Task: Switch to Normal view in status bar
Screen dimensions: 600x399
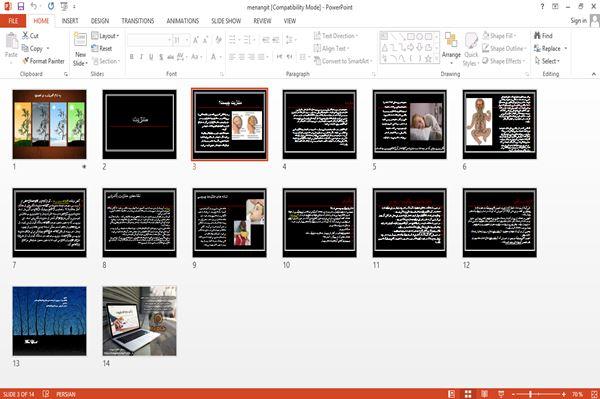Action: (452, 394)
